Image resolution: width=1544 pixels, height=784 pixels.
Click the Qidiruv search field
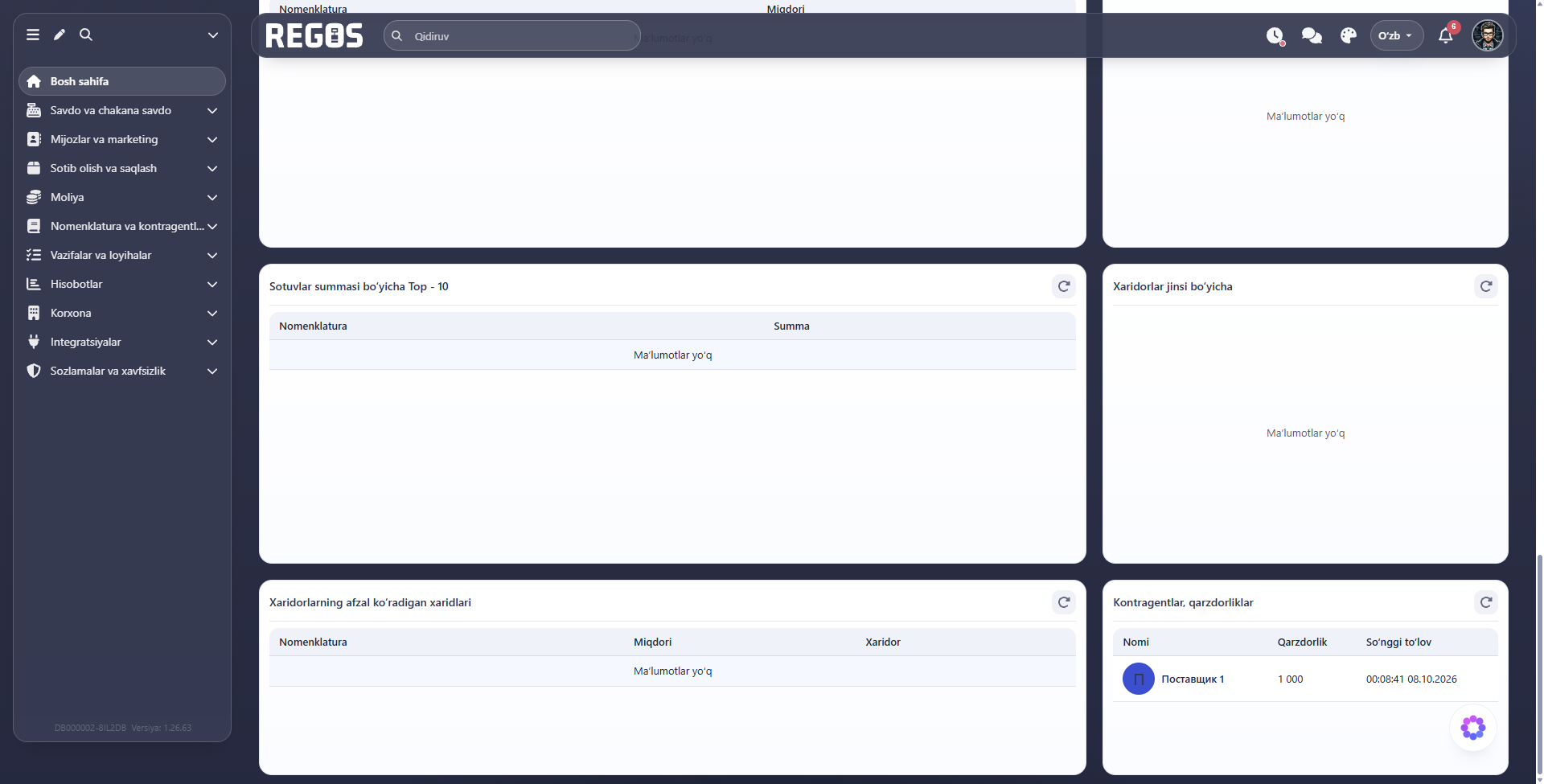pos(512,36)
